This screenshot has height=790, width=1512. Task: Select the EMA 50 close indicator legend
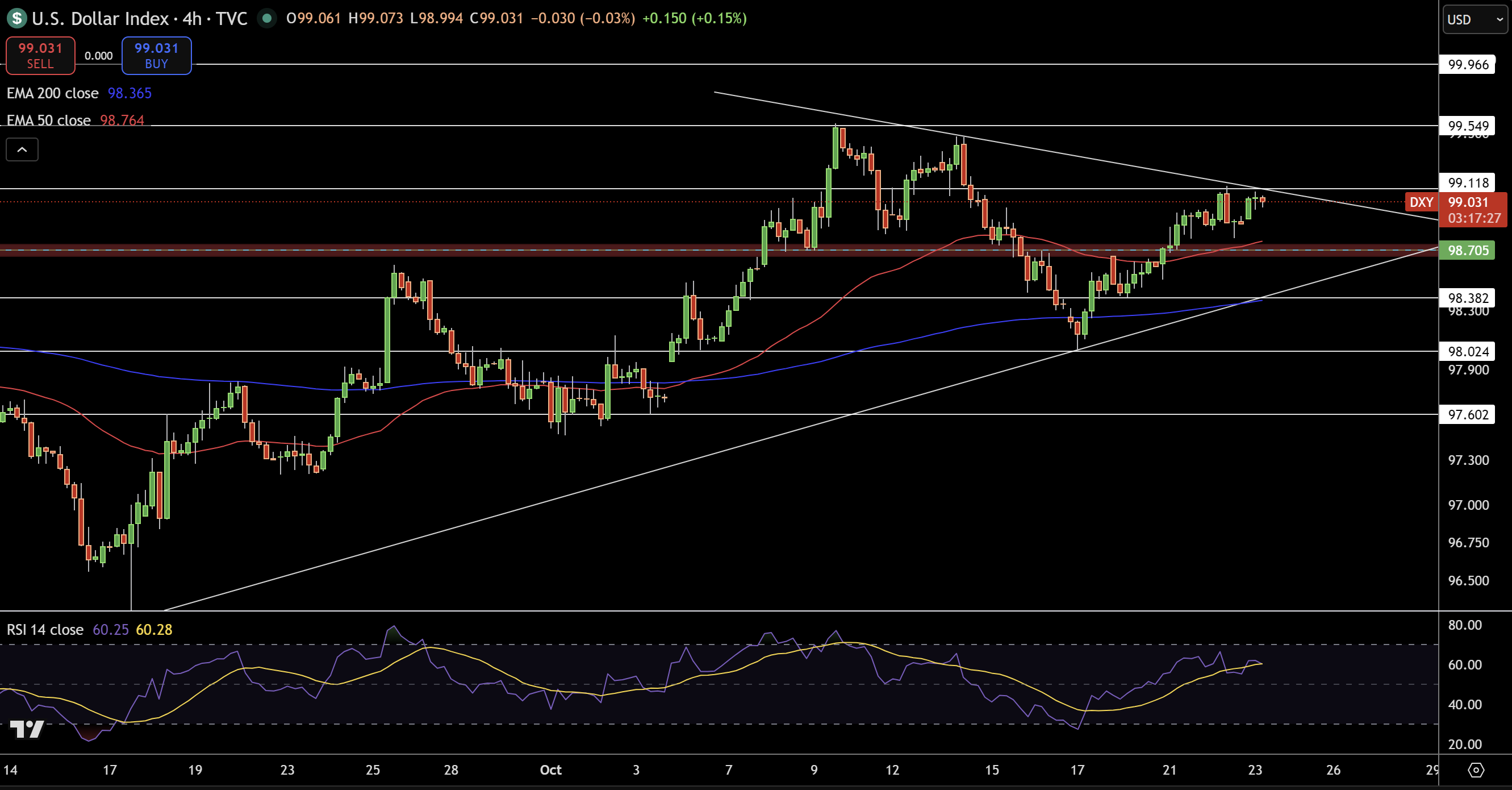(49, 120)
